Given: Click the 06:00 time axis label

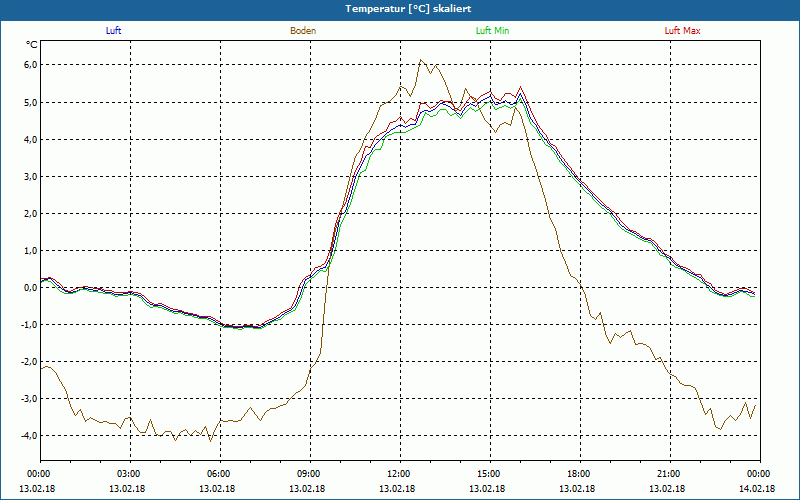Looking at the screenshot, I should click(x=220, y=474).
